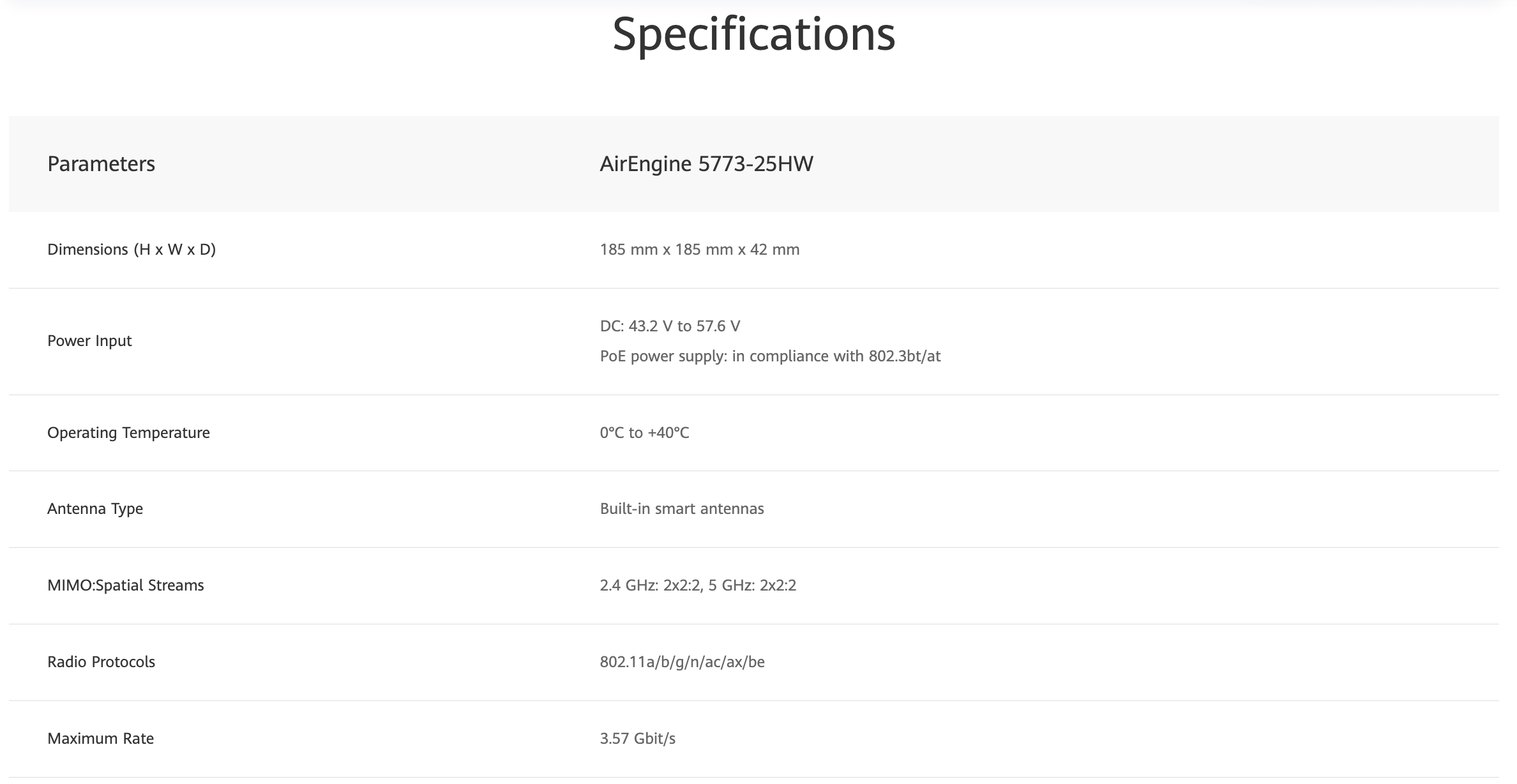Screen dimensions: 1517x784
Task: Click the Specifications page heading
Action: coord(753,34)
